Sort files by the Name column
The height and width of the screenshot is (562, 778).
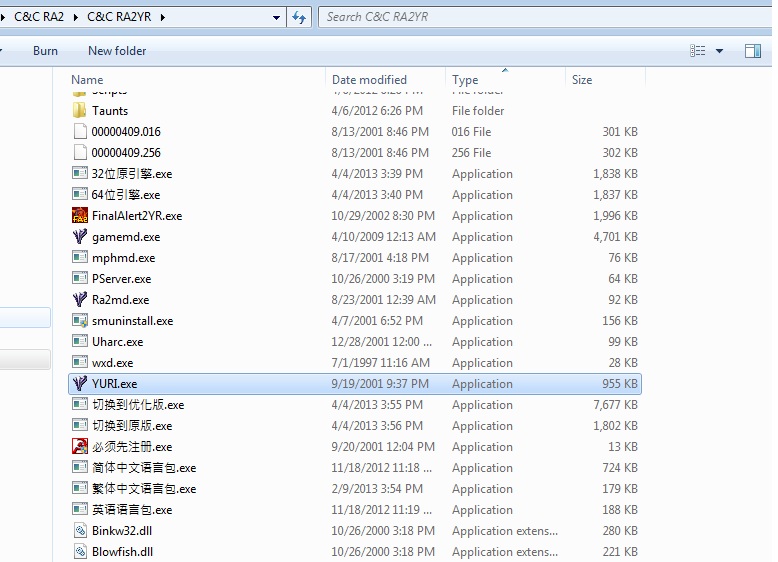coord(87,80)
